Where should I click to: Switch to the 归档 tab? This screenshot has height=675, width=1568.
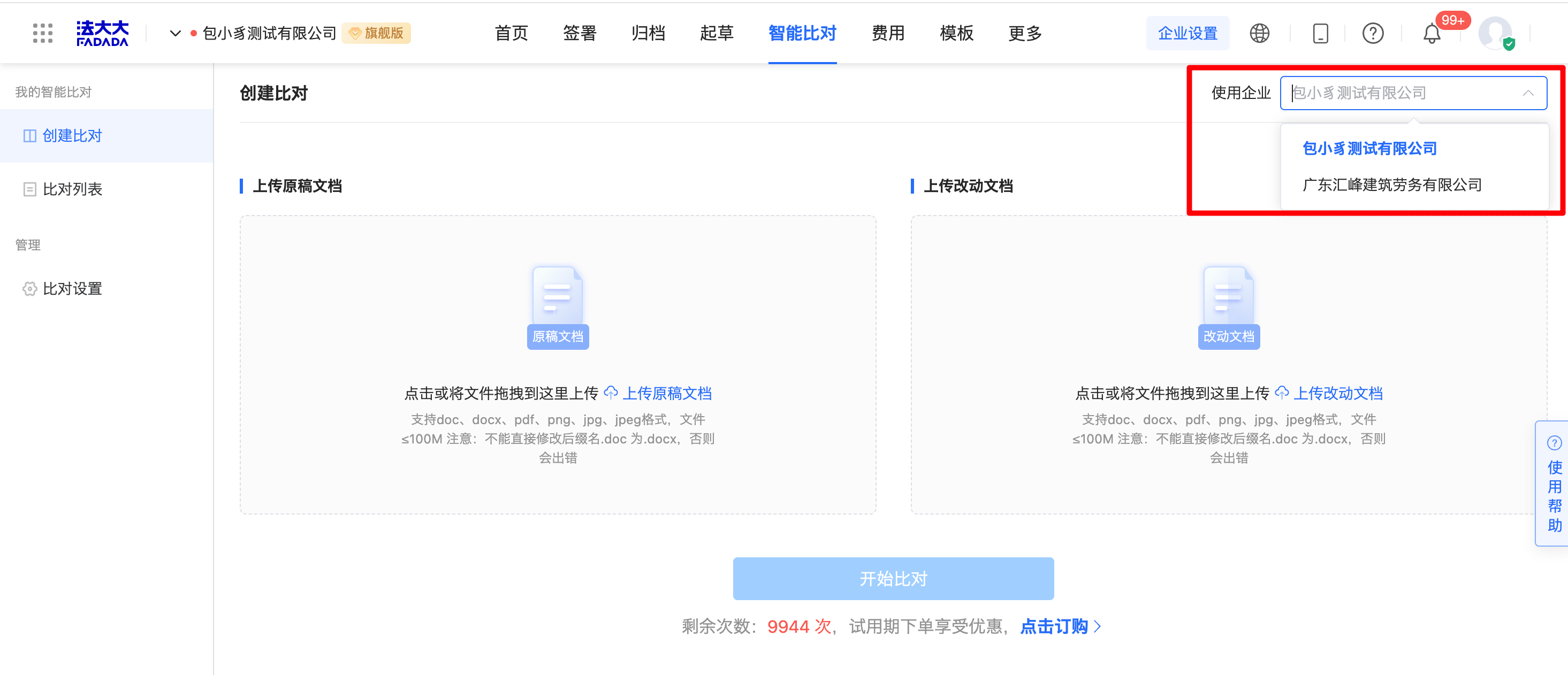click(x=648, y=33)
